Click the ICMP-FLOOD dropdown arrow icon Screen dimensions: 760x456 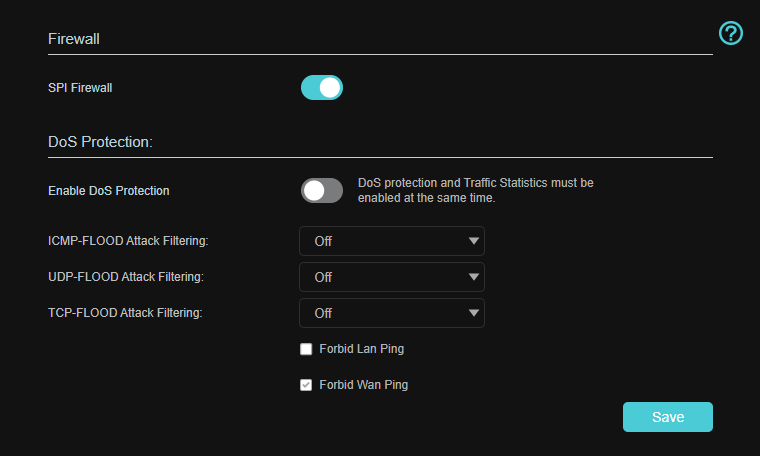pyautogui.click(x=473, y=241)
